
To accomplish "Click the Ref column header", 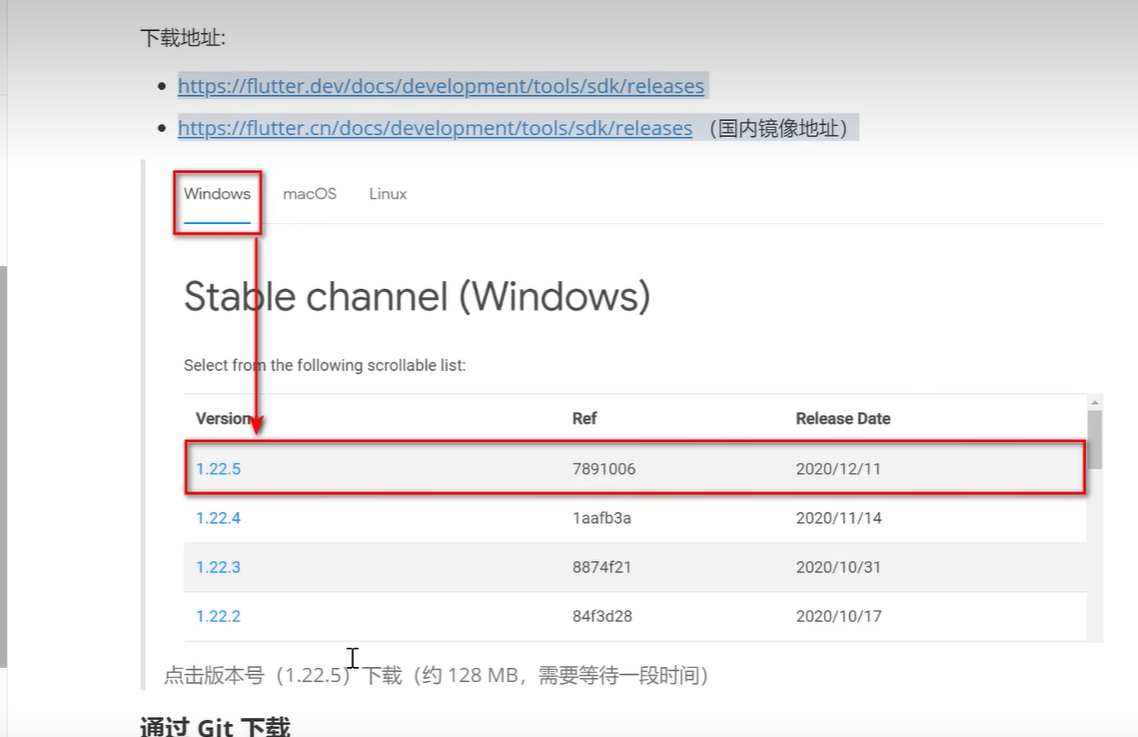I will click(584, 419).
